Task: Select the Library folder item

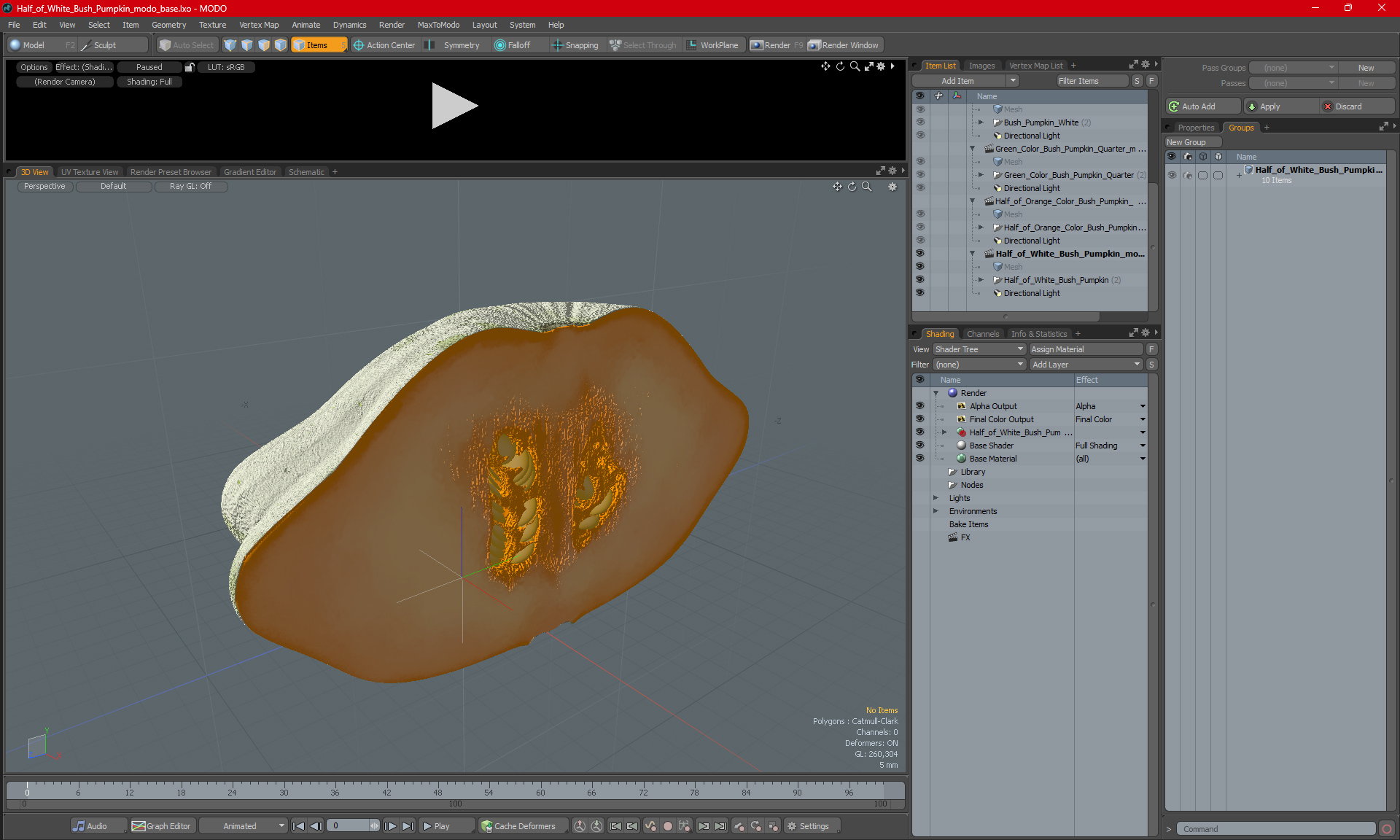Action: tap(966, 472)
